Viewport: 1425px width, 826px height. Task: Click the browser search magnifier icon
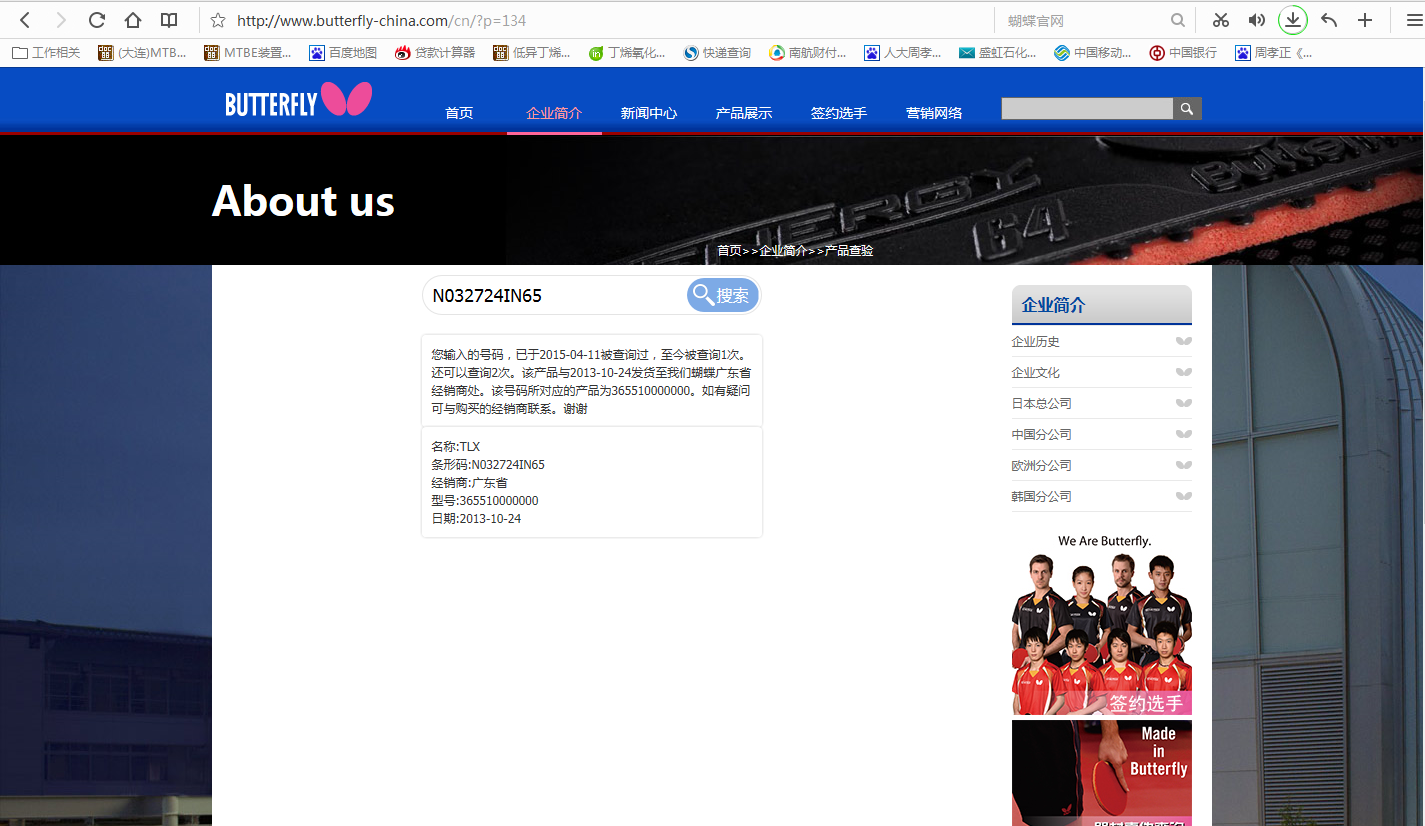pyautogui.click(x=1178, y=20)
